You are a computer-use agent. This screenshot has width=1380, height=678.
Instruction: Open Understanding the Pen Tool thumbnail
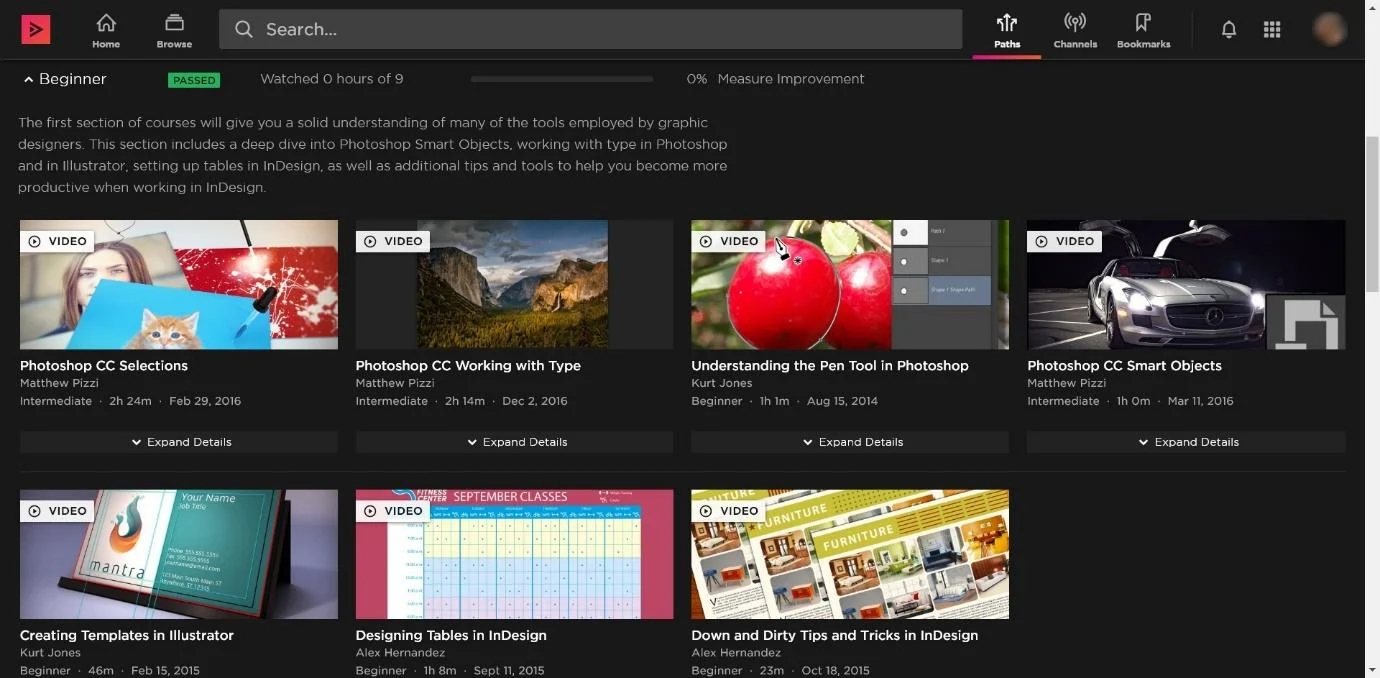click(850, 284)
